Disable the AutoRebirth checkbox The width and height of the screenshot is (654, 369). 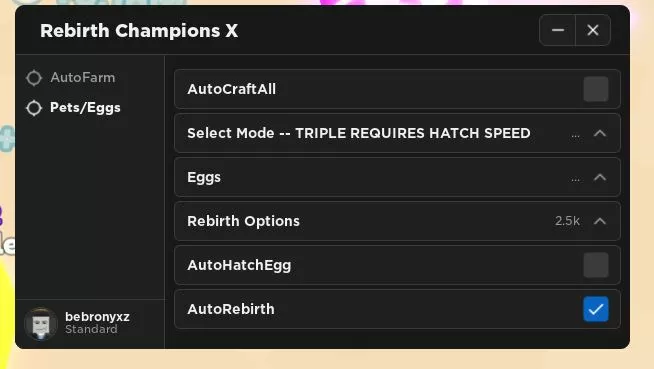tap(596, 309)
